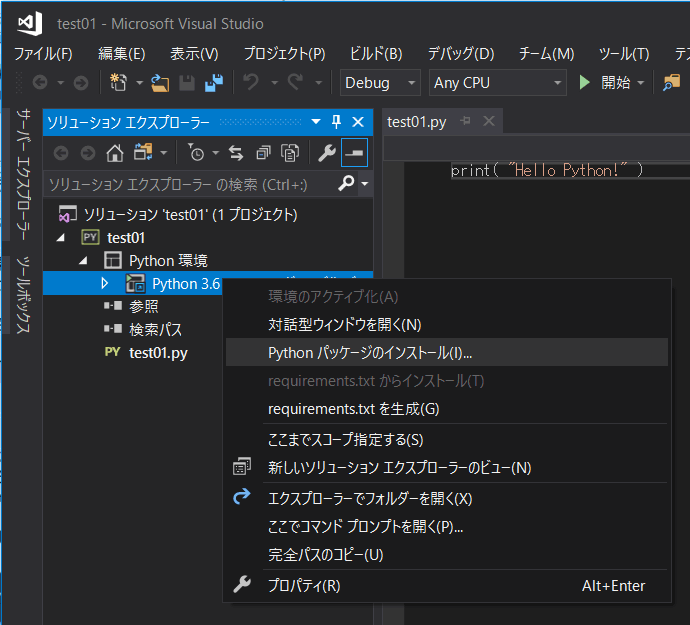Click the Find in Files toolbar icon

click(x=672, y=82)
